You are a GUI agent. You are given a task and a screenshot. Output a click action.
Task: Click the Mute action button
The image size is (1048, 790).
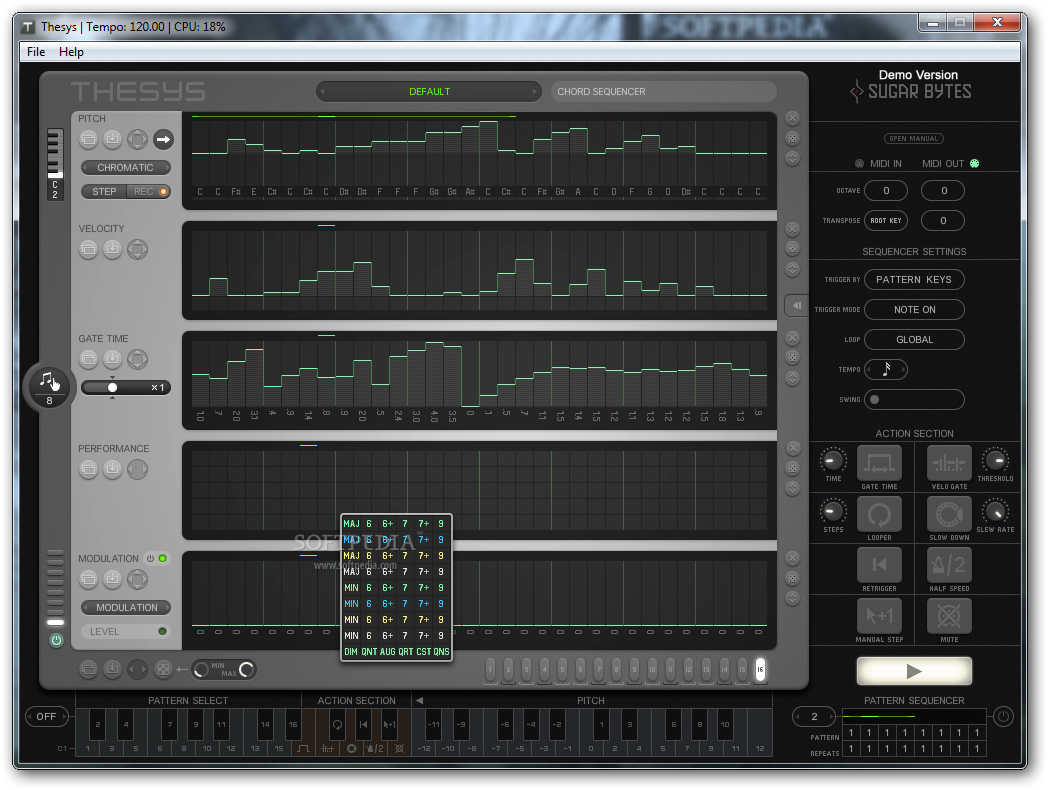click(x=949, y=616)
